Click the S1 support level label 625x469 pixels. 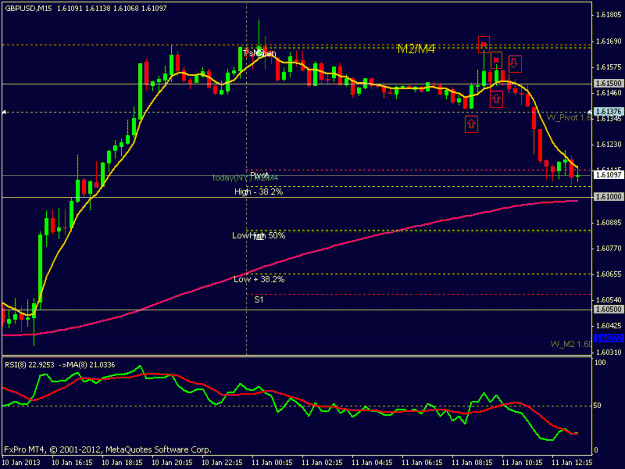(259, 299)
